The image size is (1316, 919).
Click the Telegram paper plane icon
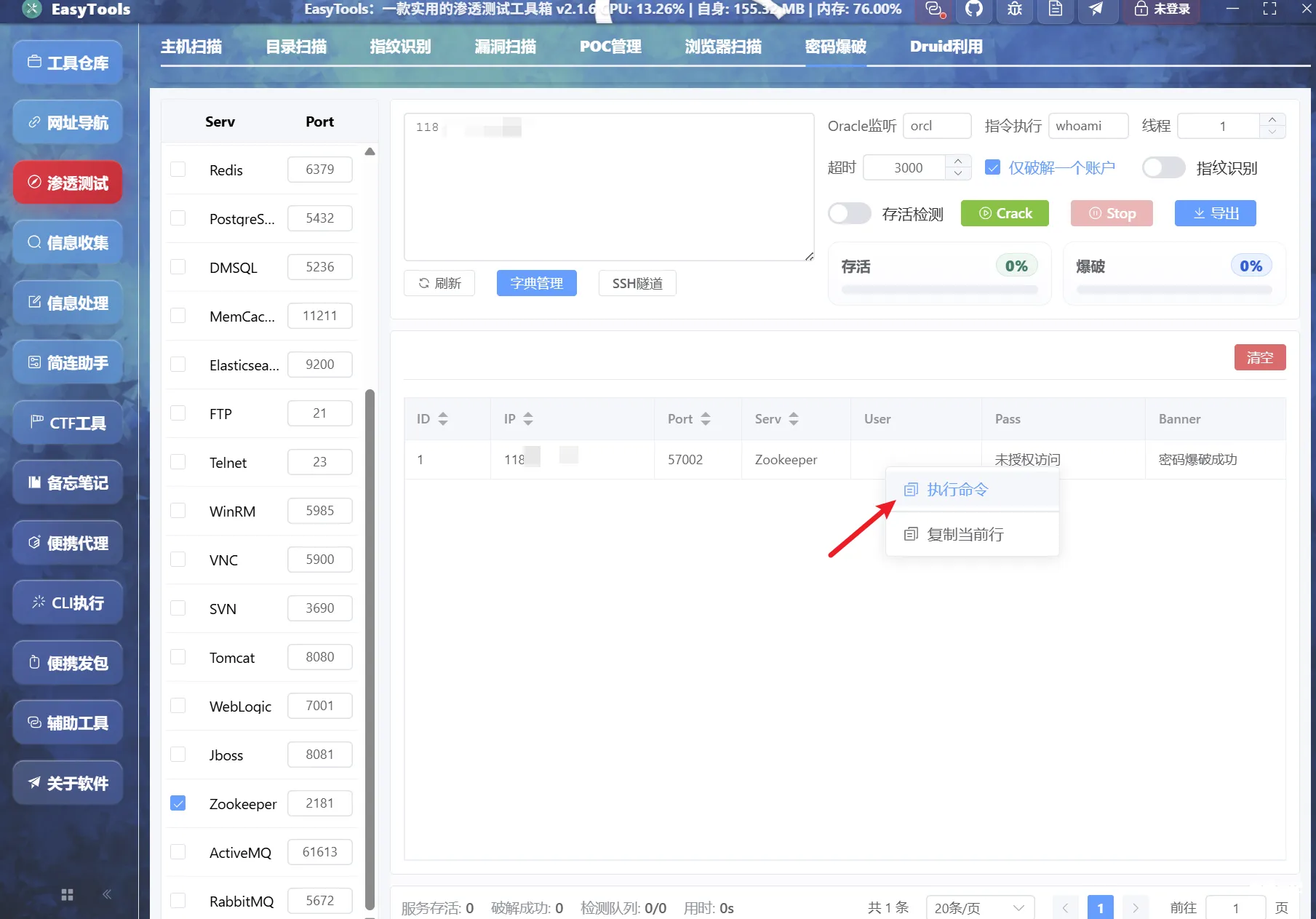1096,10
